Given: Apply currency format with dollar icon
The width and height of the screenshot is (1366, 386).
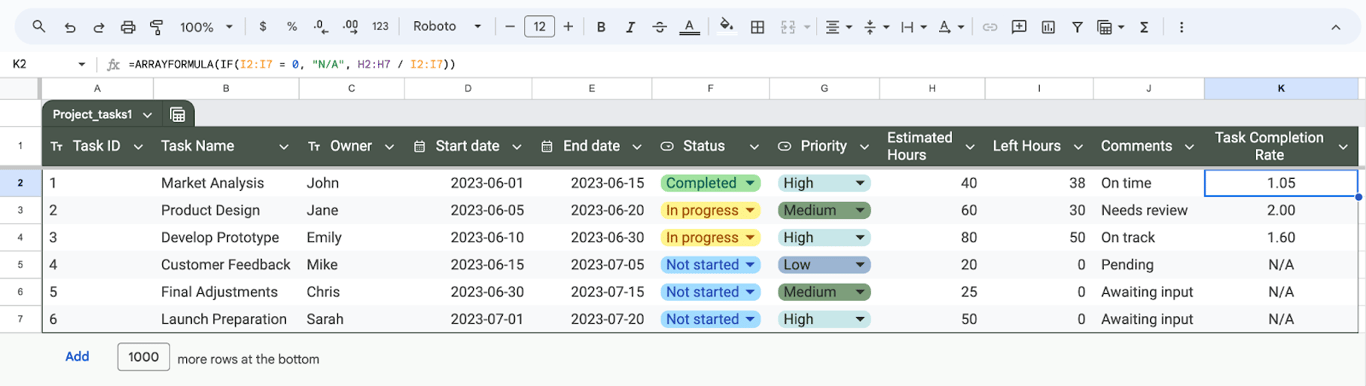Looking at the screenshot, I should (262, 27).
